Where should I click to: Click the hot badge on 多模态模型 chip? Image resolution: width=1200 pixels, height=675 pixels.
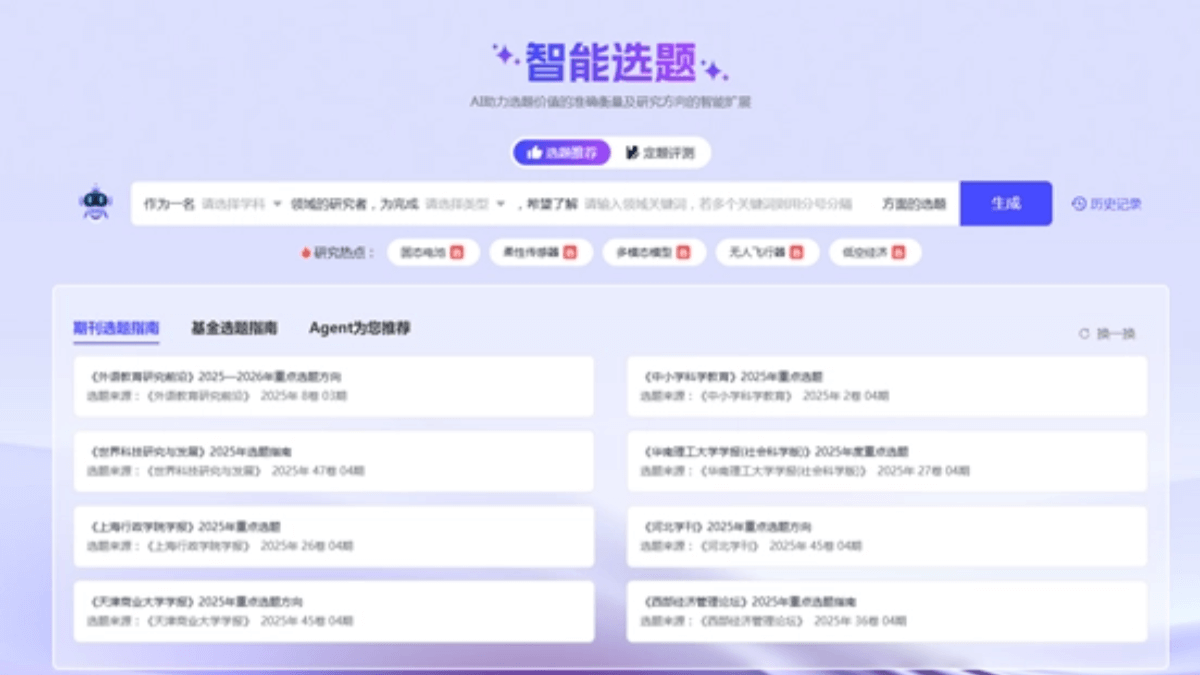coord(682,253)
